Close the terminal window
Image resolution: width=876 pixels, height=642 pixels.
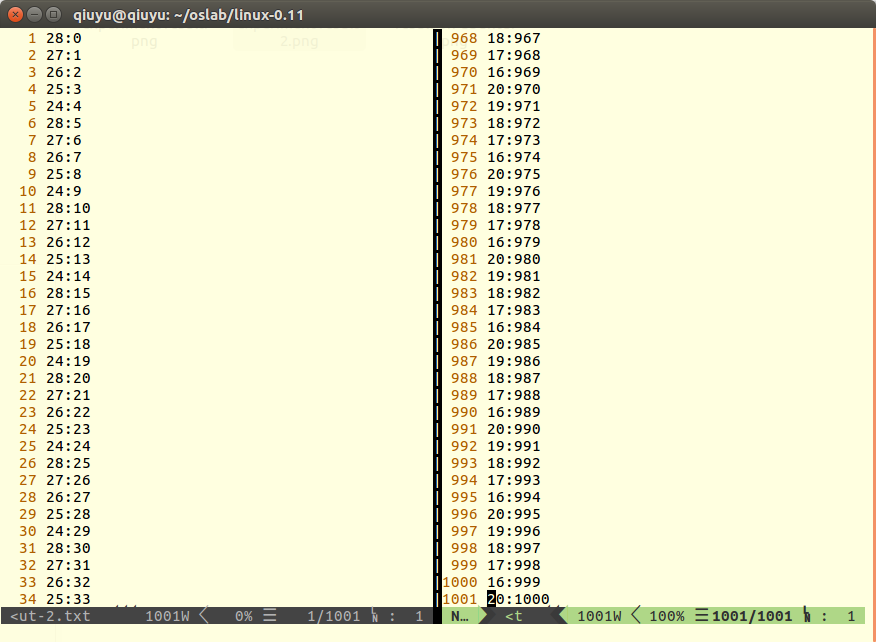click(14, 14)
